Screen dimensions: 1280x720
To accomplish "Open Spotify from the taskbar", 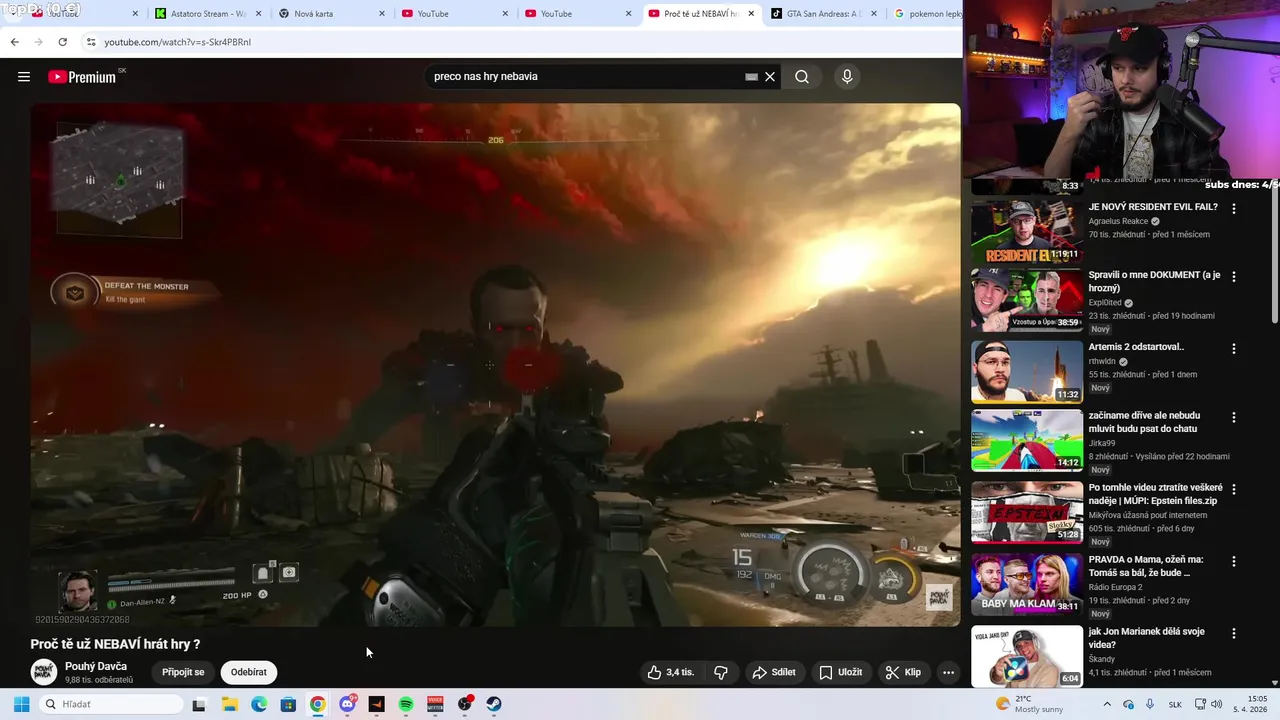I will pos(406,704).
